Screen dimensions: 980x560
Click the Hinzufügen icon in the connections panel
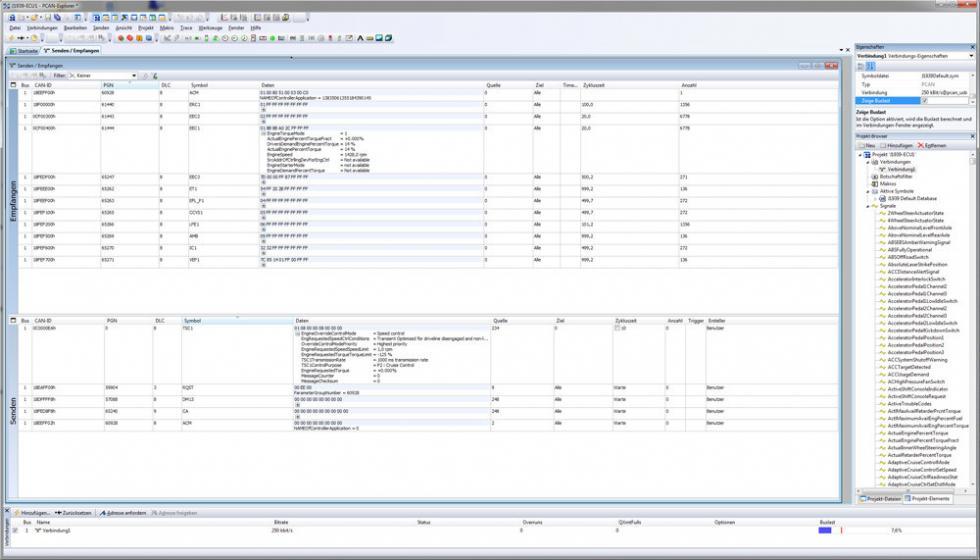[17, 512]
